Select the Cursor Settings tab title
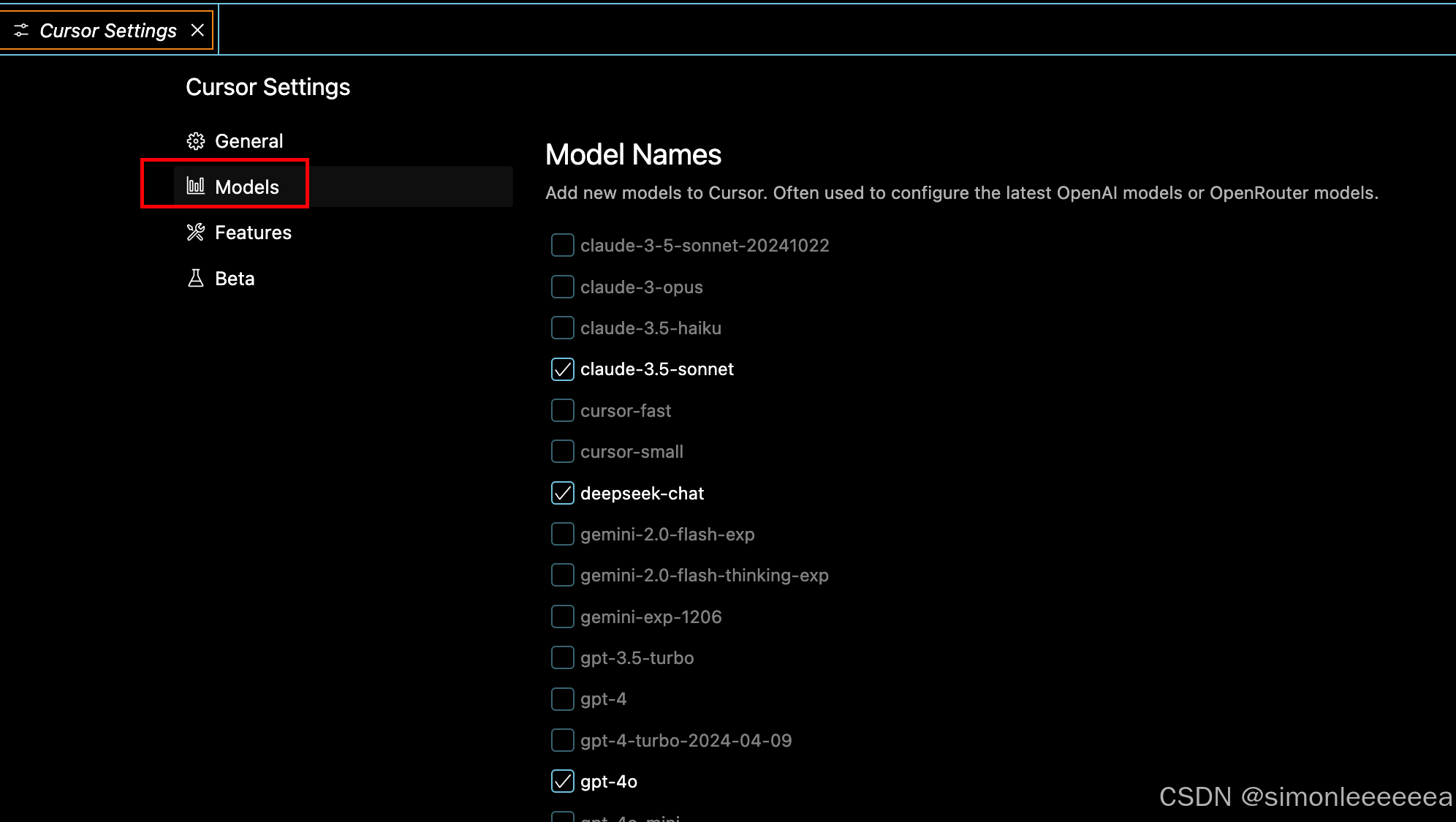This screenshot has width=1456, height=822. [108, 31]
